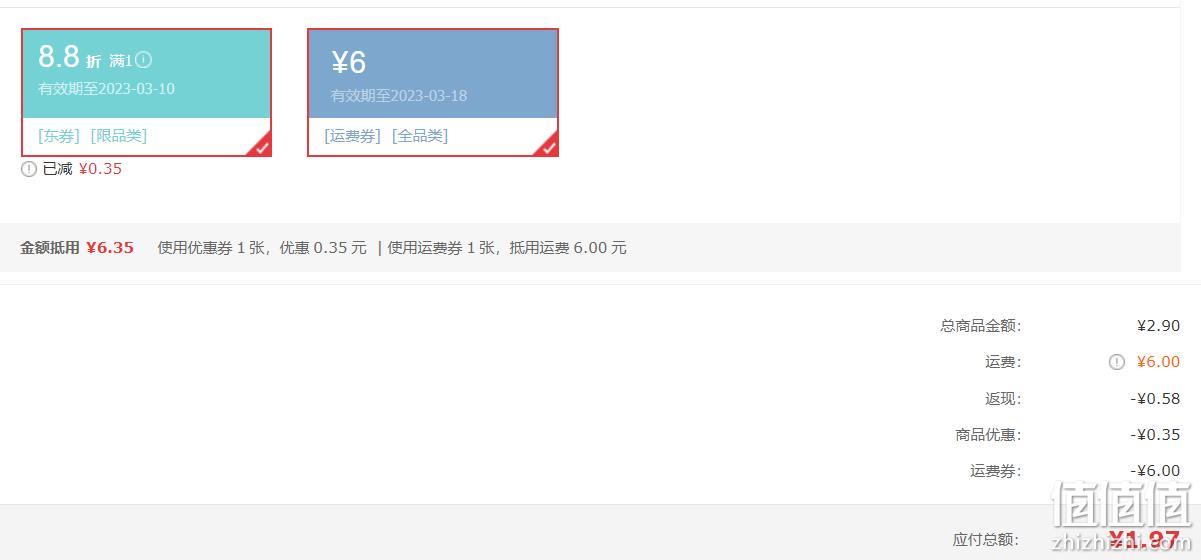Click the [运费券] label

353,135
